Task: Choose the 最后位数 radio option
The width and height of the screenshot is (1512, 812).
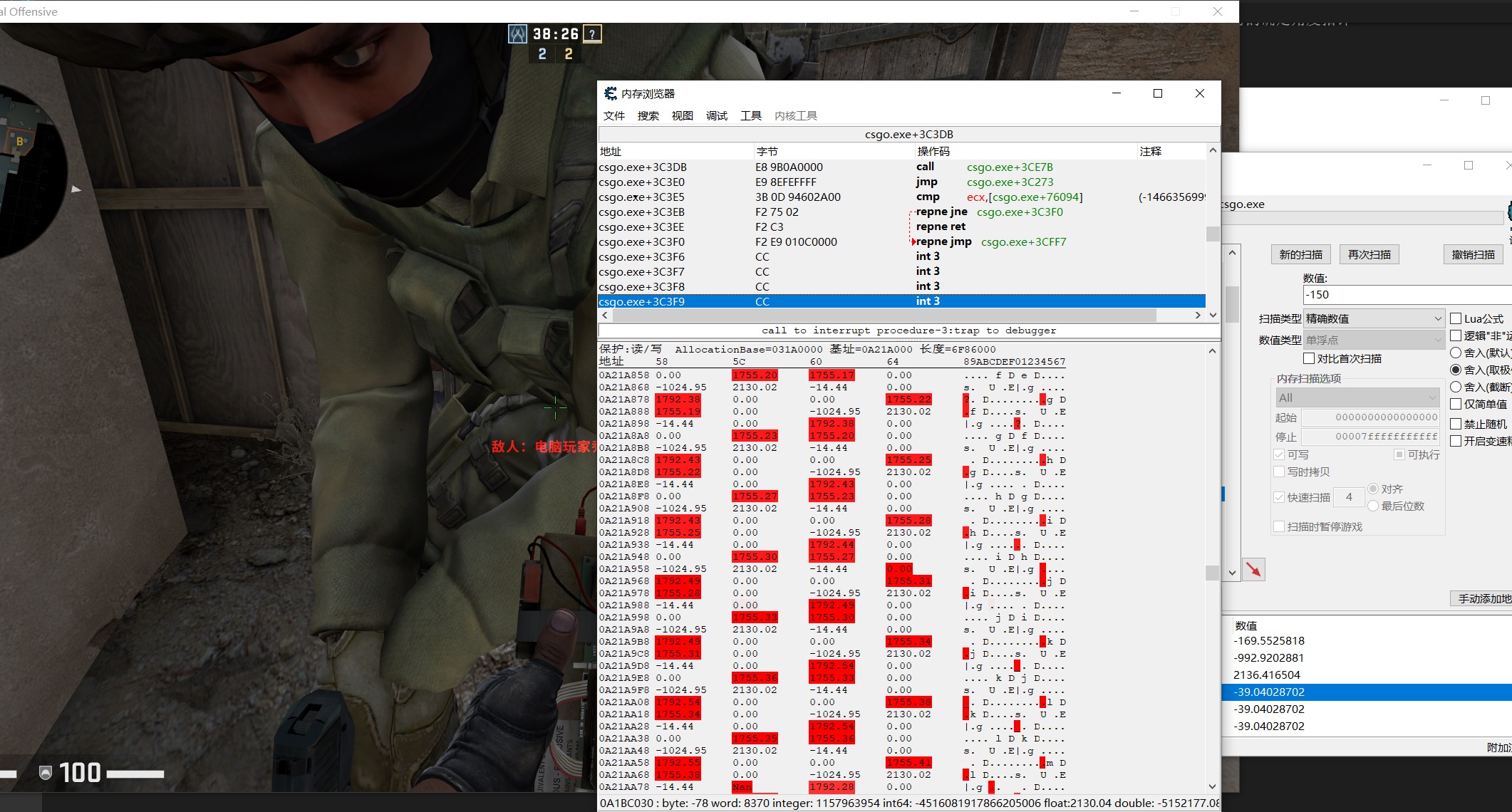Action: tap(1373, 506)
